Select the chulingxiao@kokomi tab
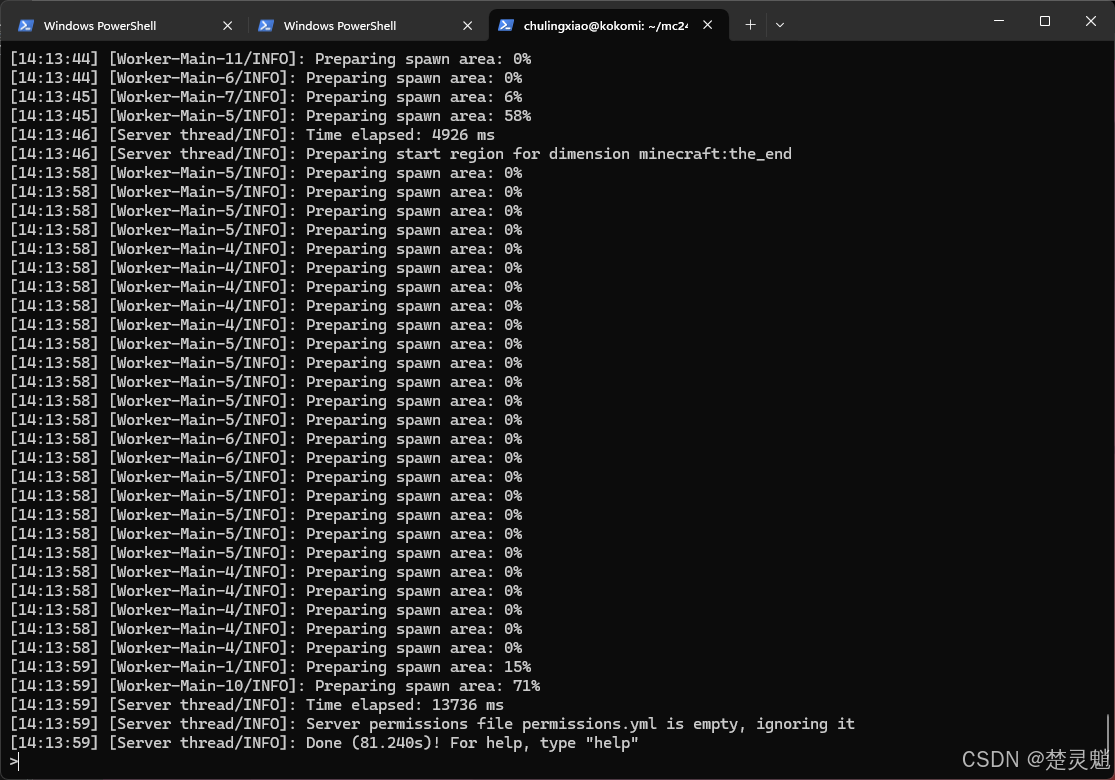The height and width of the screenshot is (780, 1115). 608,26
